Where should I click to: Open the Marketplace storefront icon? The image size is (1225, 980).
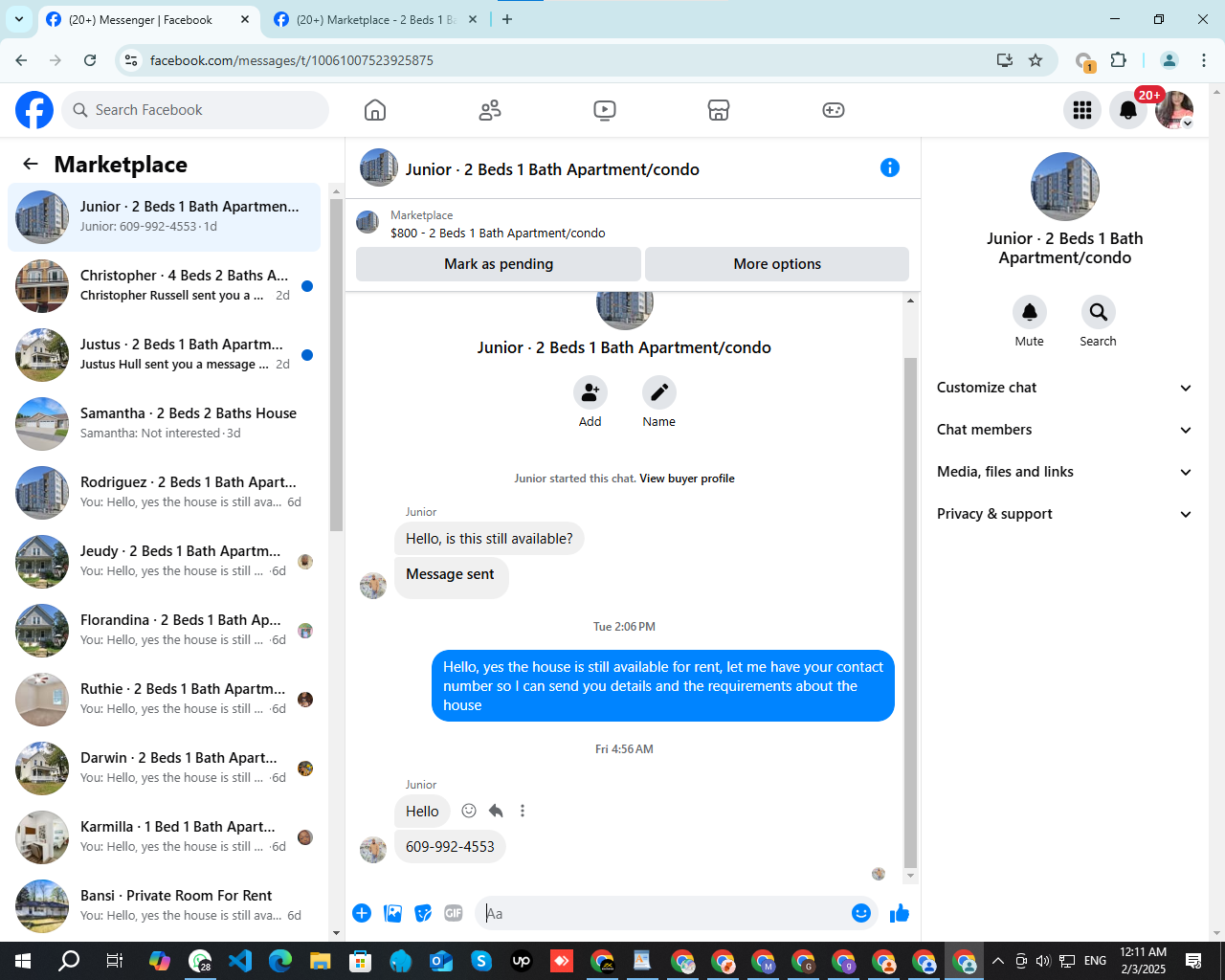tap(719, 110)
